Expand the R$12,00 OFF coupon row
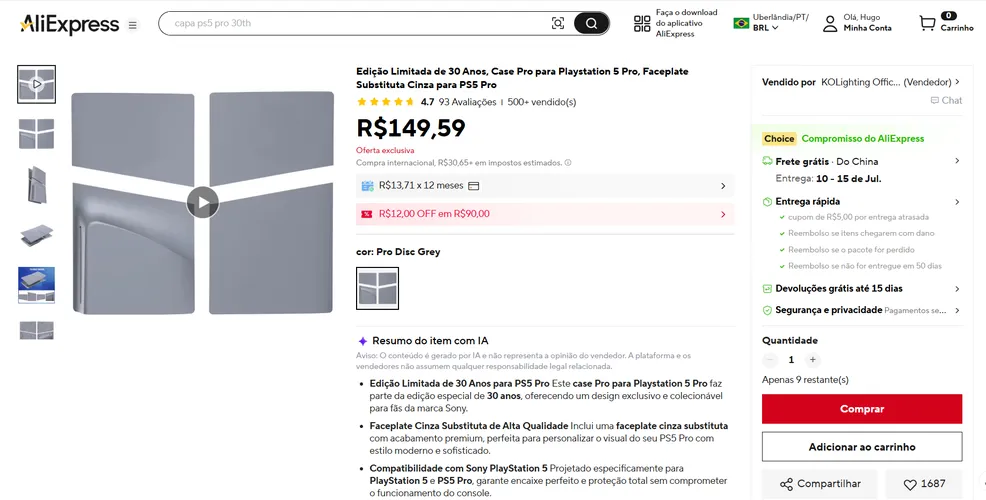Screen dimensions: 986x500 coord(545,214)
